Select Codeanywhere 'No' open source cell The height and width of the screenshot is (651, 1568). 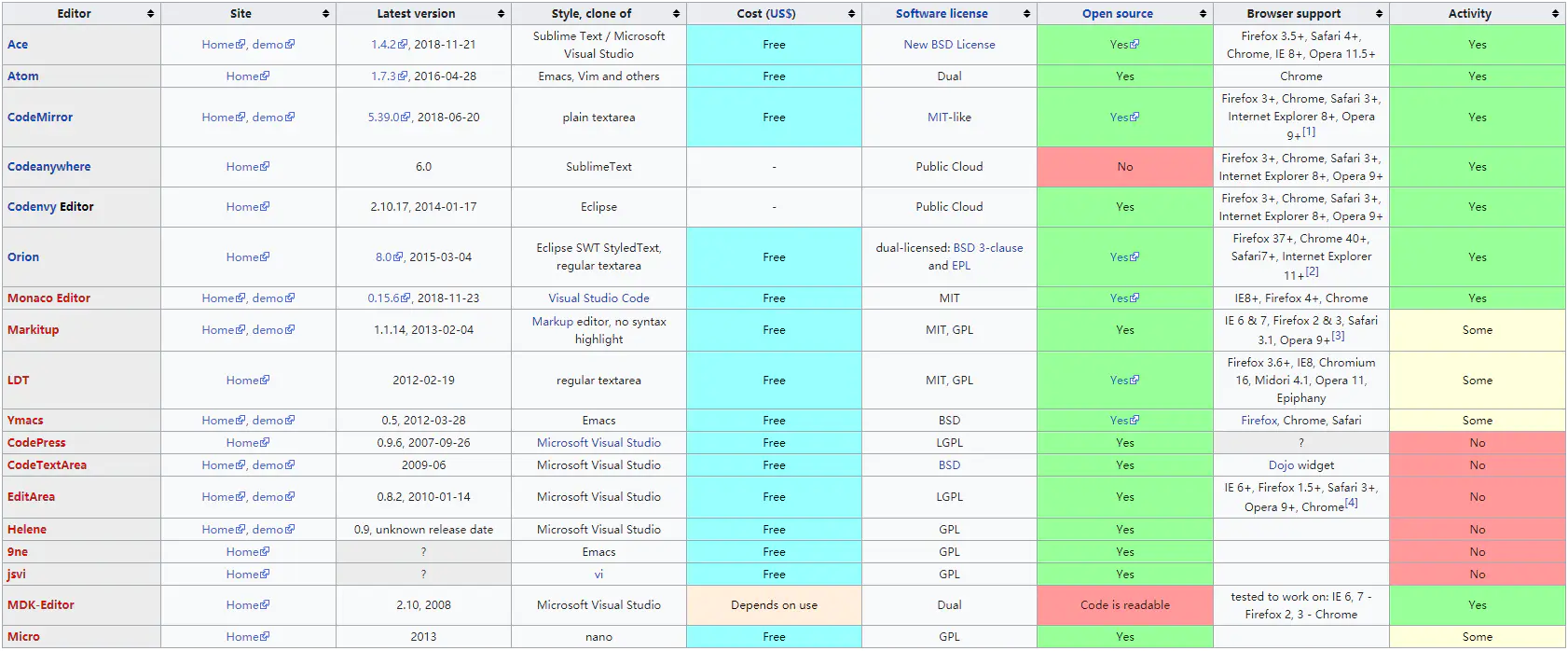point(1125,167)
